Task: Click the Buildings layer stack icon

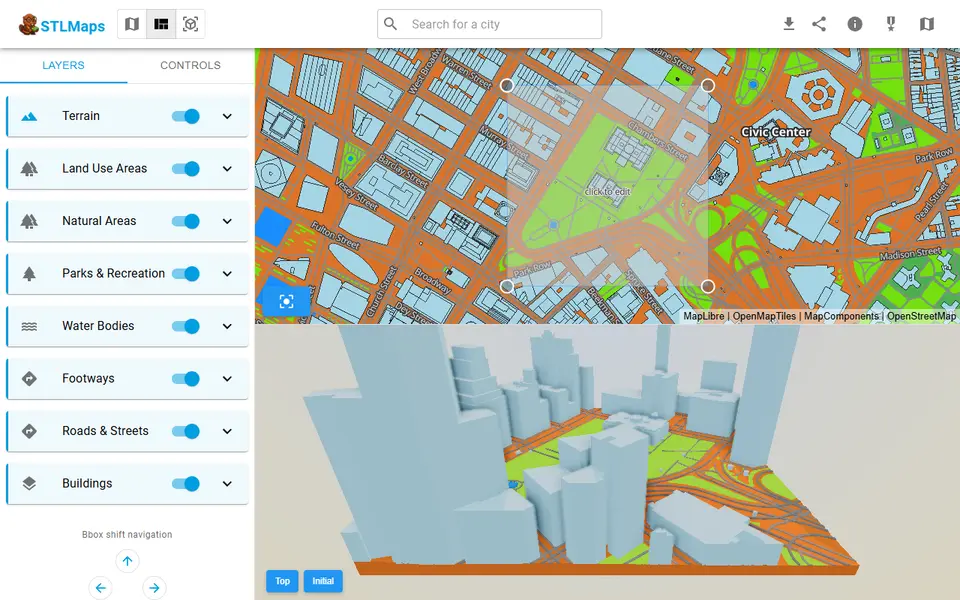Action: click(x=29, y=484)
